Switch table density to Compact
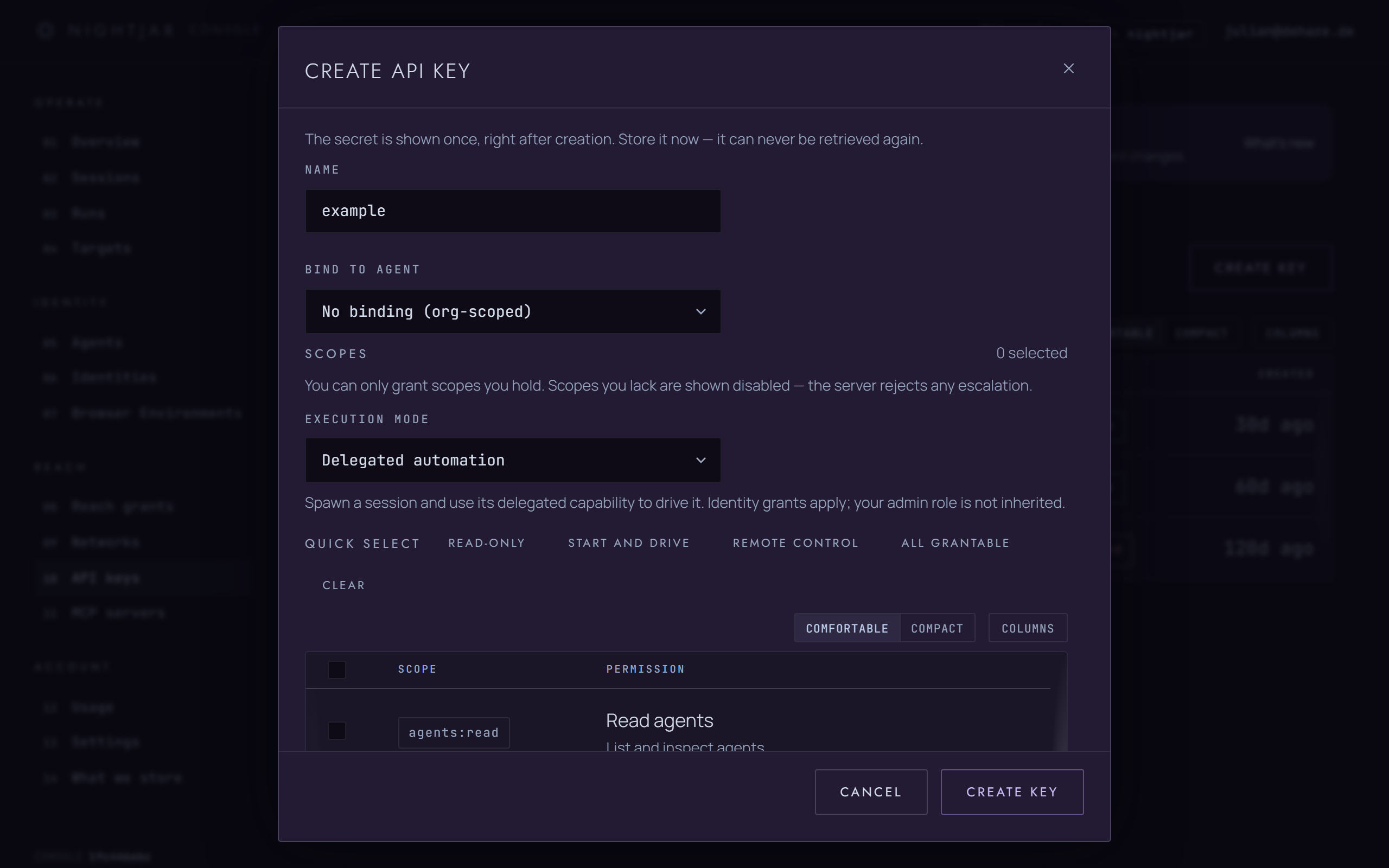The height and width of the screenshot is (868, 1389). pyautogui.click(x=936, y=628)
